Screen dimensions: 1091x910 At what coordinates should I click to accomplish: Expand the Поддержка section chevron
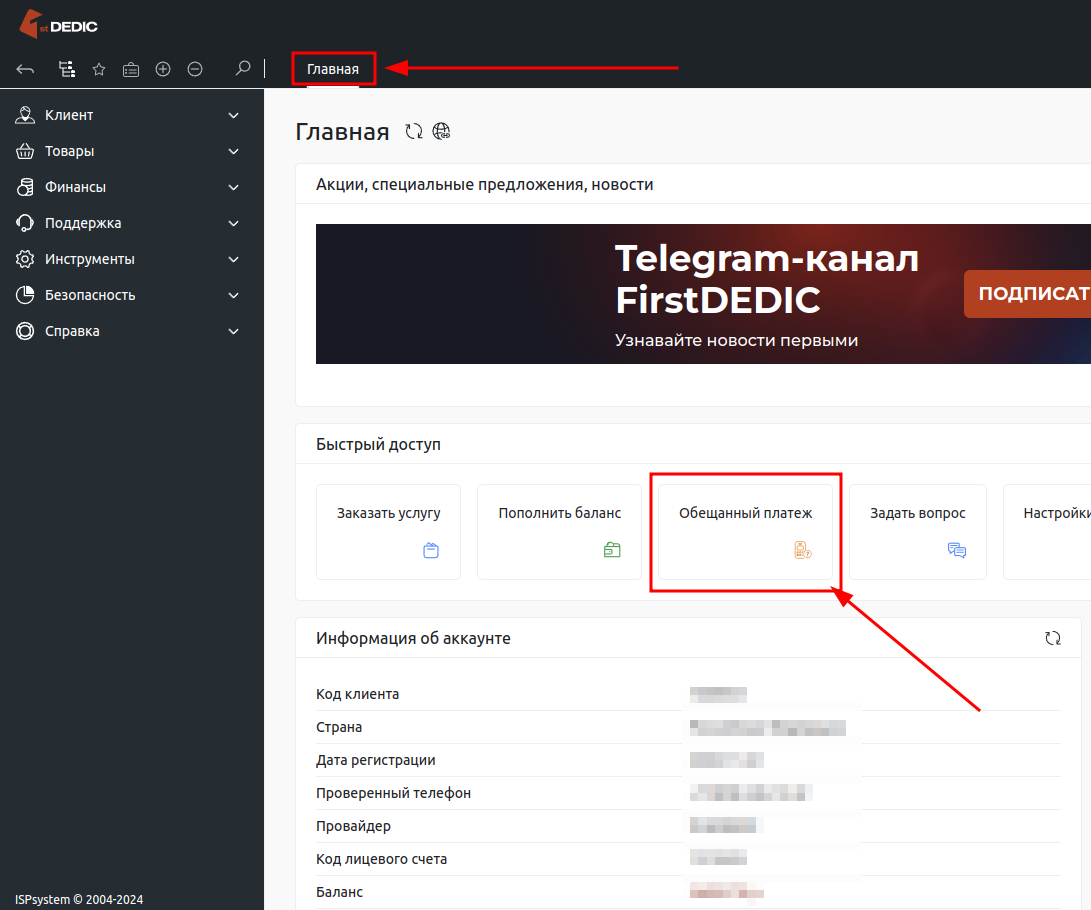[234, 223]
